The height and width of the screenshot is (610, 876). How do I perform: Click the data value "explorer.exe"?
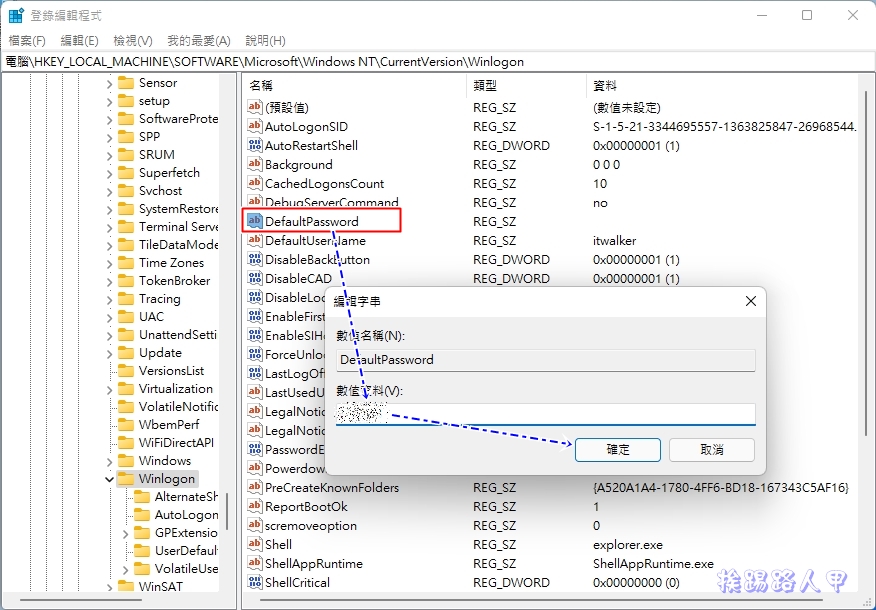coord(627,545)
